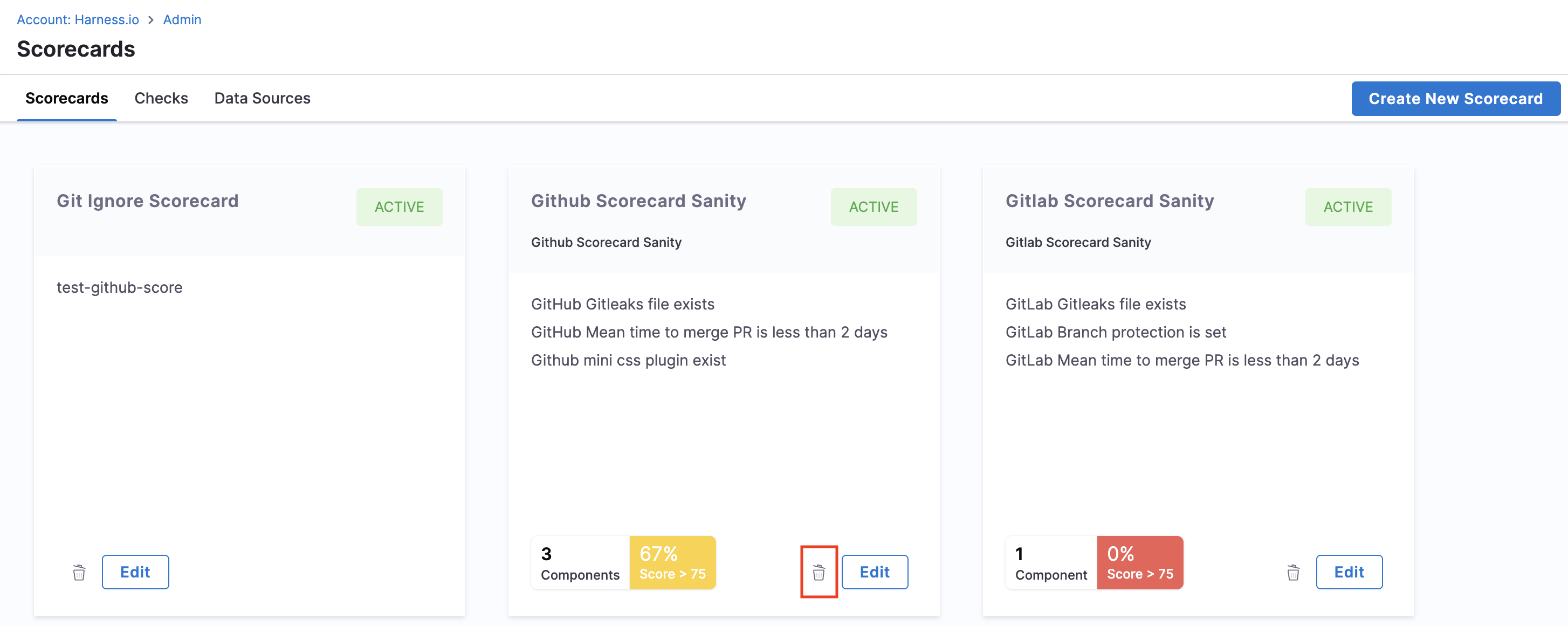Screen dimensions: 1568x626
Task: Edit the Git Ignore Scorecard
Action: coord(135,572)
